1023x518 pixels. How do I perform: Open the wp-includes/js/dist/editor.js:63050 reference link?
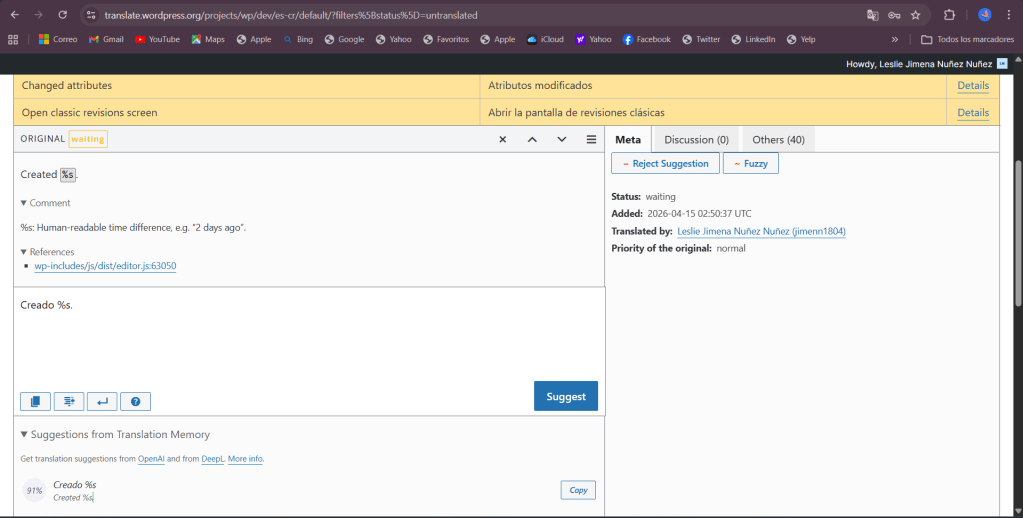pyautogui.click(x=105, y=266)
